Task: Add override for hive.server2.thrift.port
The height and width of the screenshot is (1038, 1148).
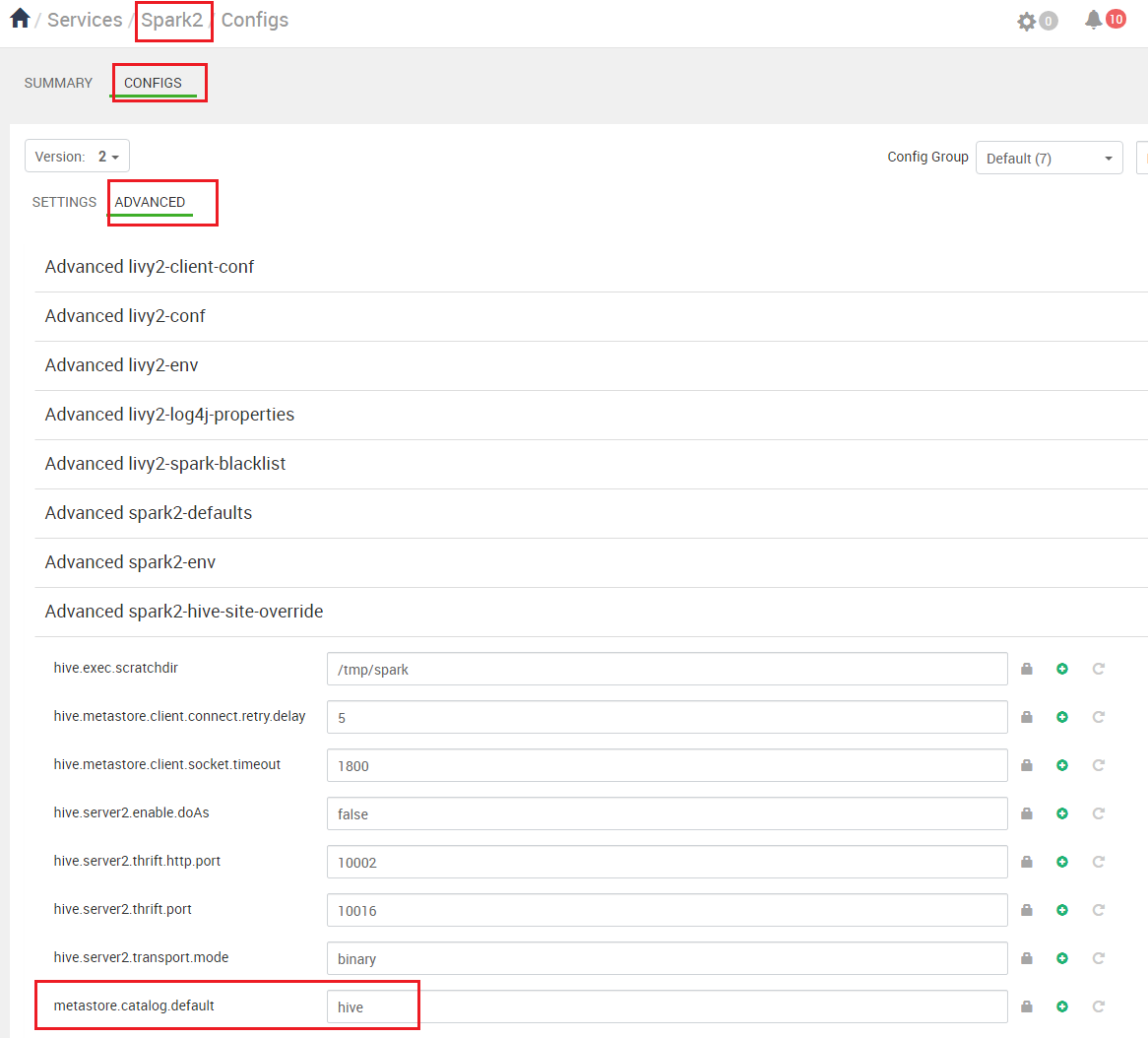Action: point(1062,911)
